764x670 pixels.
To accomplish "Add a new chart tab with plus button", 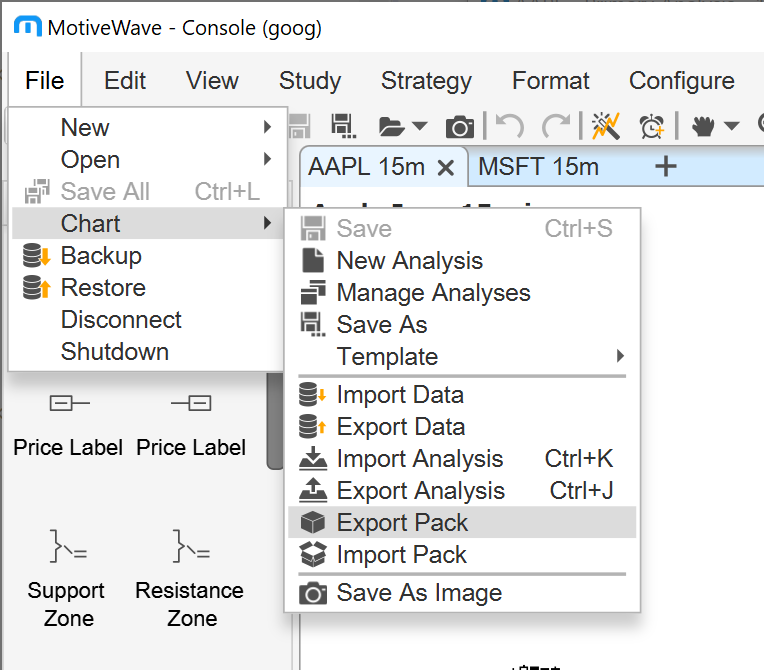I will coord(665,167).
